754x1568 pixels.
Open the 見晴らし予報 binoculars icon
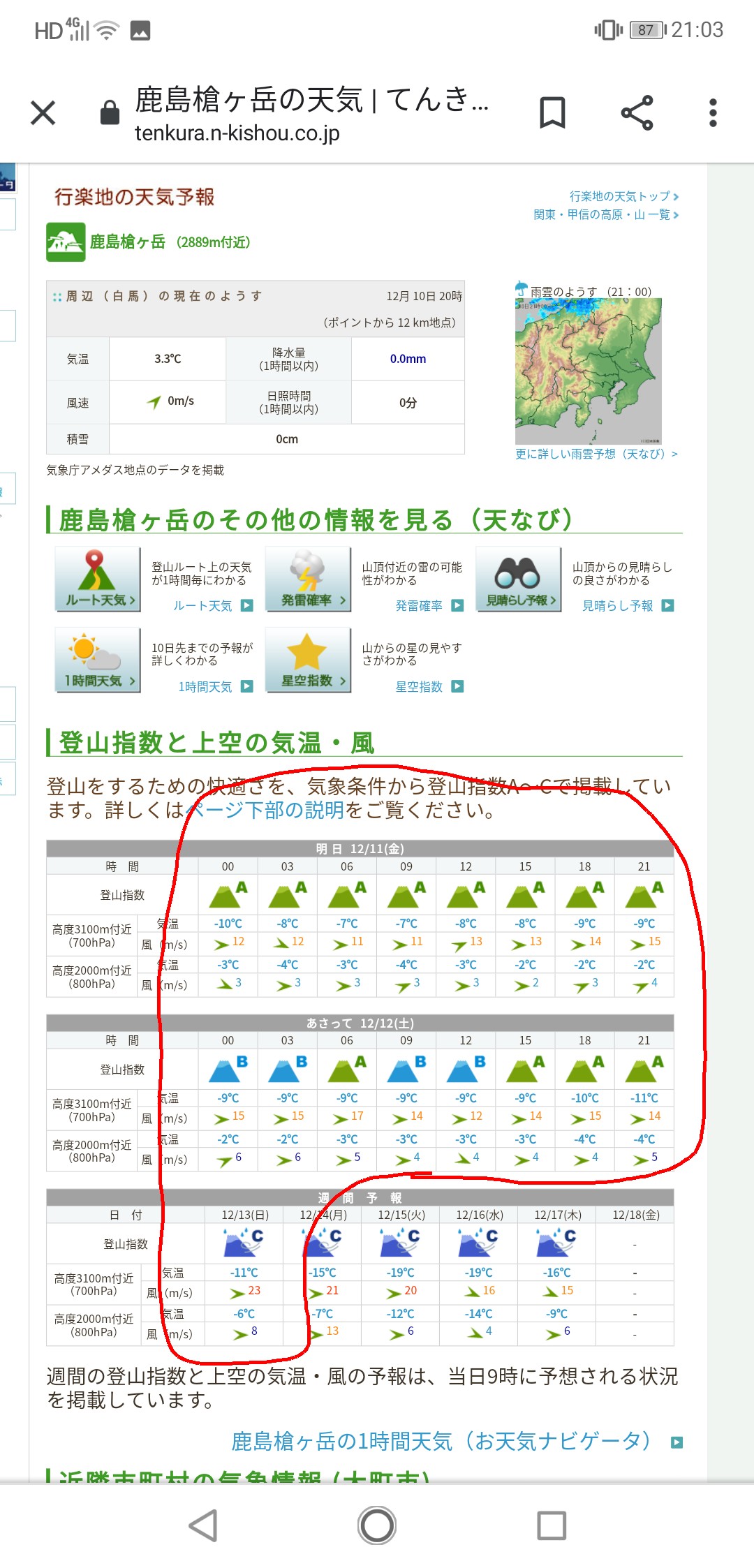click(x=518, y=579)
